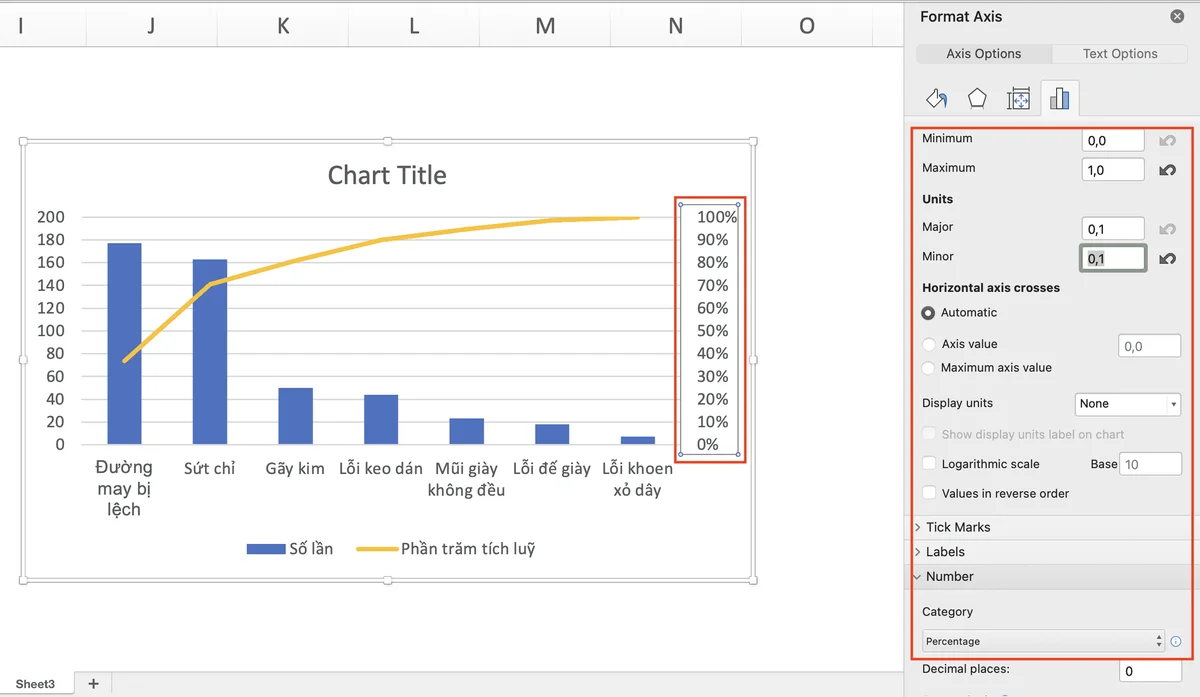Click the Decimal places field
Screen dimensions: 1200x697
pyautogui.click(x=1150, y=671)
